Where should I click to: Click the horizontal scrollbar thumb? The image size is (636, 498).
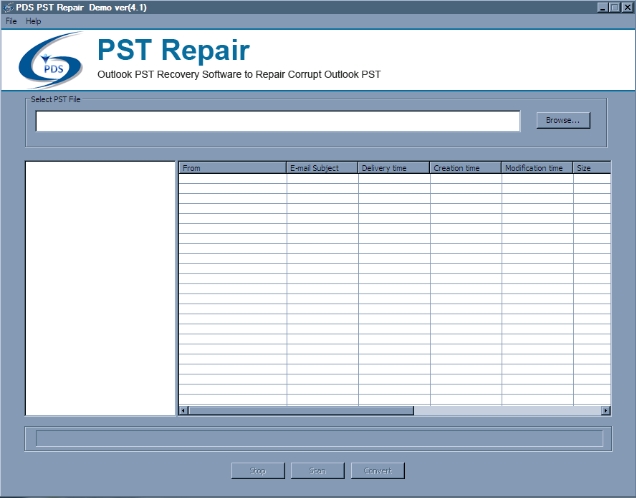[300, 410]
